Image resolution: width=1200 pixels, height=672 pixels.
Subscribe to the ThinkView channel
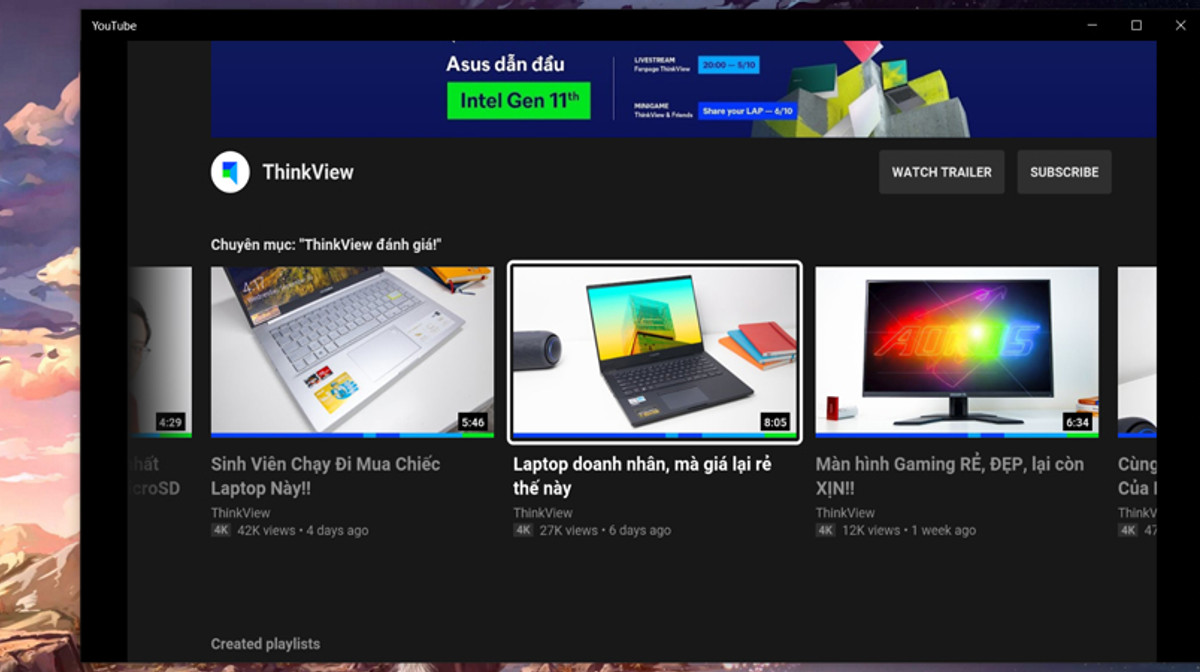coord(1064,172)
